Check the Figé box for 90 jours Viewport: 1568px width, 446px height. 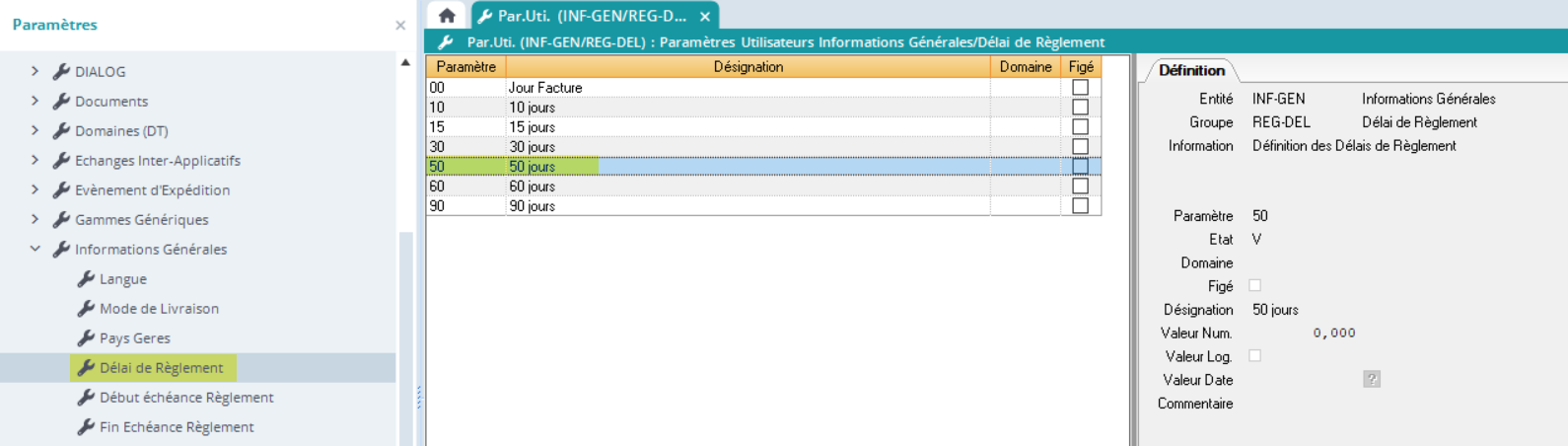(1080, 206)
